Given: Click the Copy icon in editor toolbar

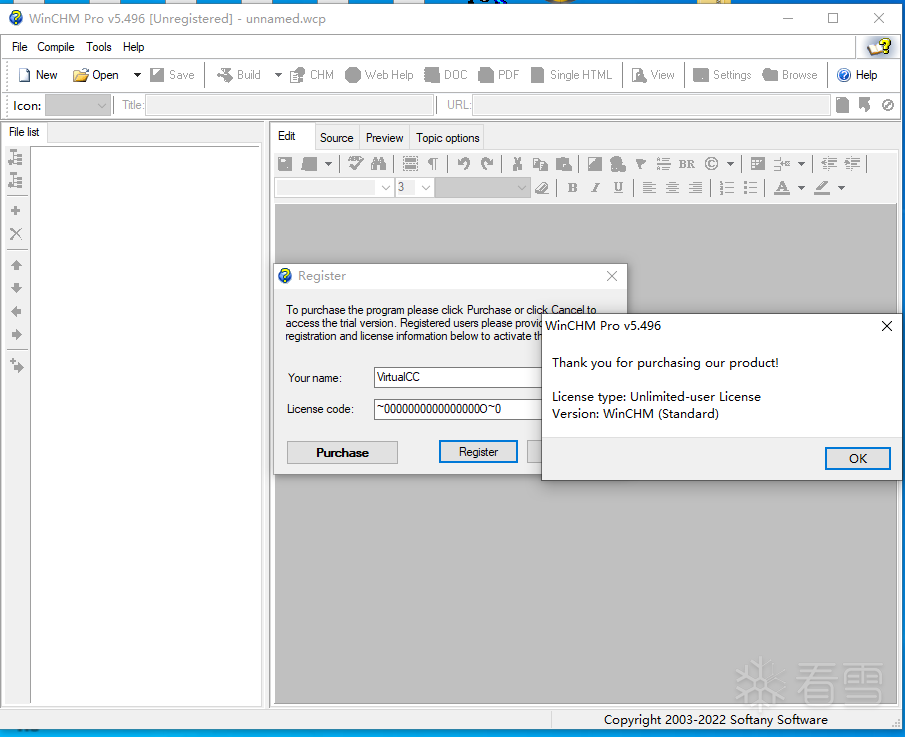Looking at the screenshot, I should pyautogui.click(x=540, y=164).
